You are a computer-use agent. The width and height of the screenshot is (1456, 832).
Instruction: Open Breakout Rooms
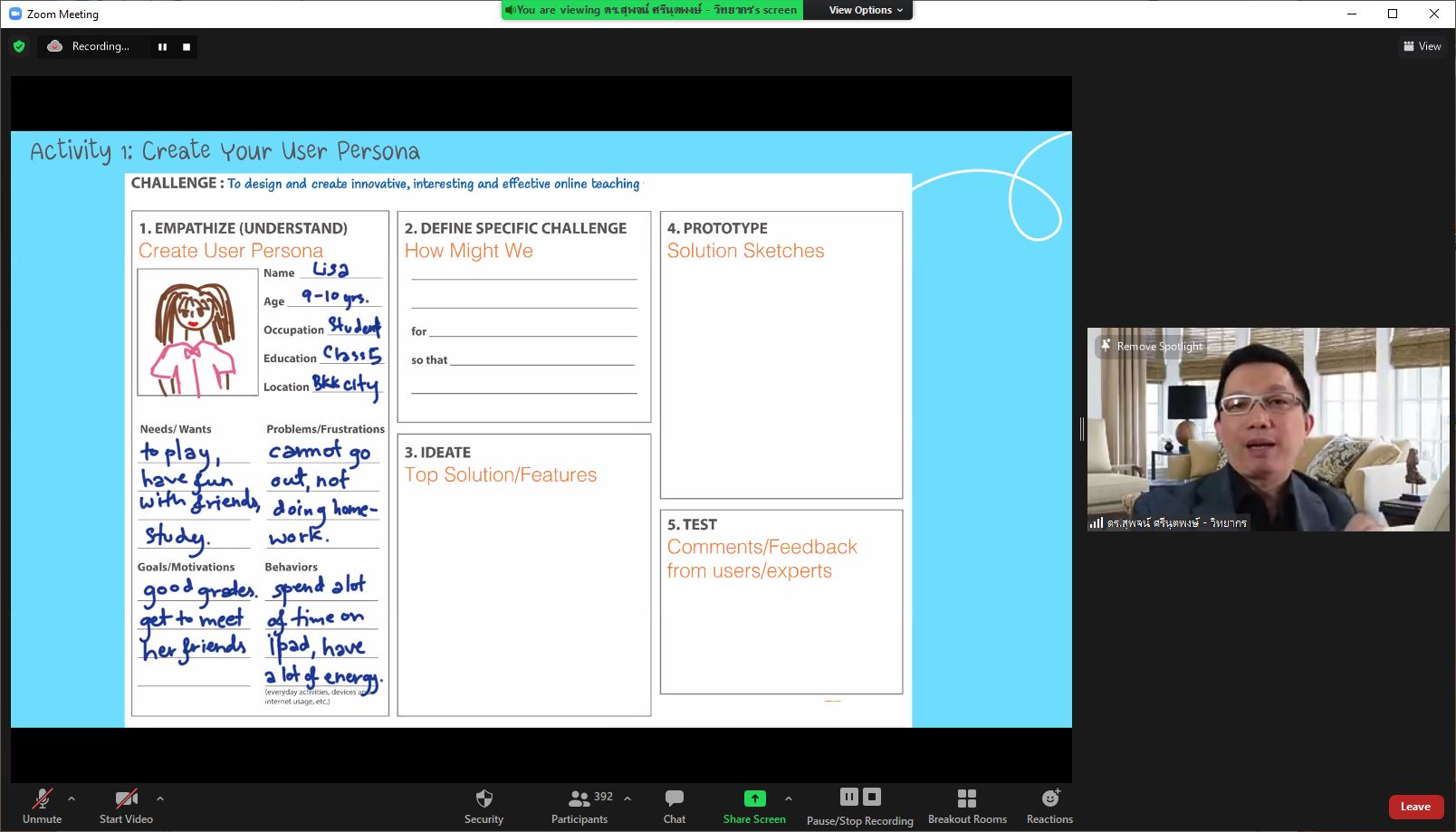point(967,806)
